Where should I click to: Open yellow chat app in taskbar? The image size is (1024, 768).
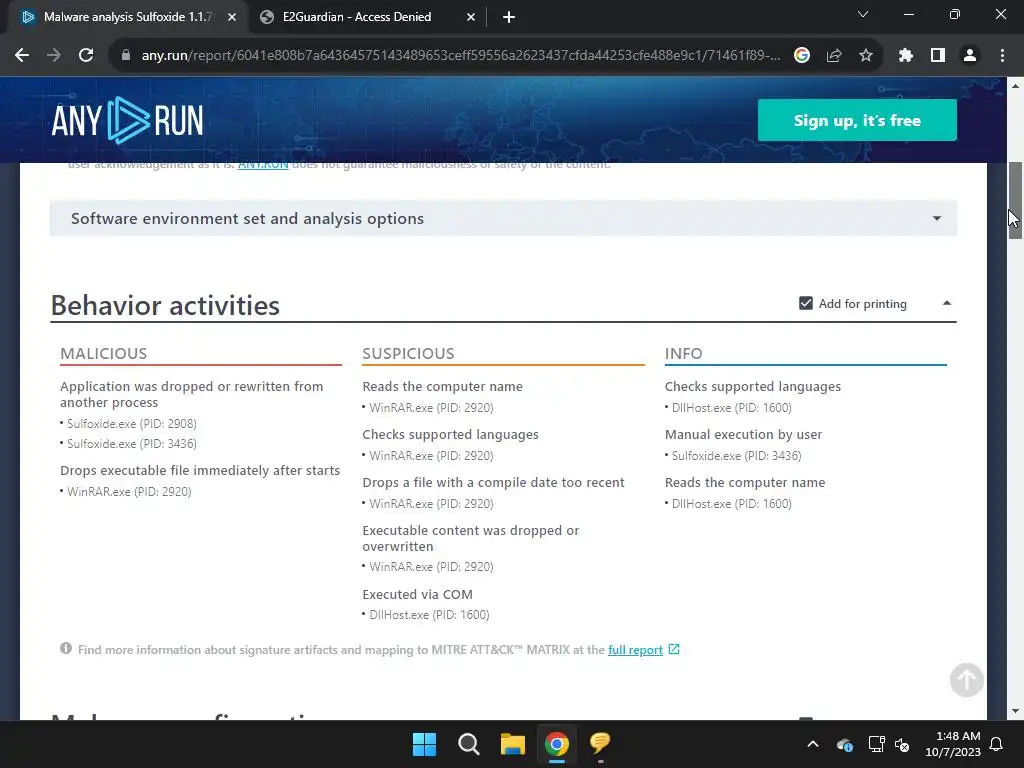pyautogui.click(x=600, y=744)
